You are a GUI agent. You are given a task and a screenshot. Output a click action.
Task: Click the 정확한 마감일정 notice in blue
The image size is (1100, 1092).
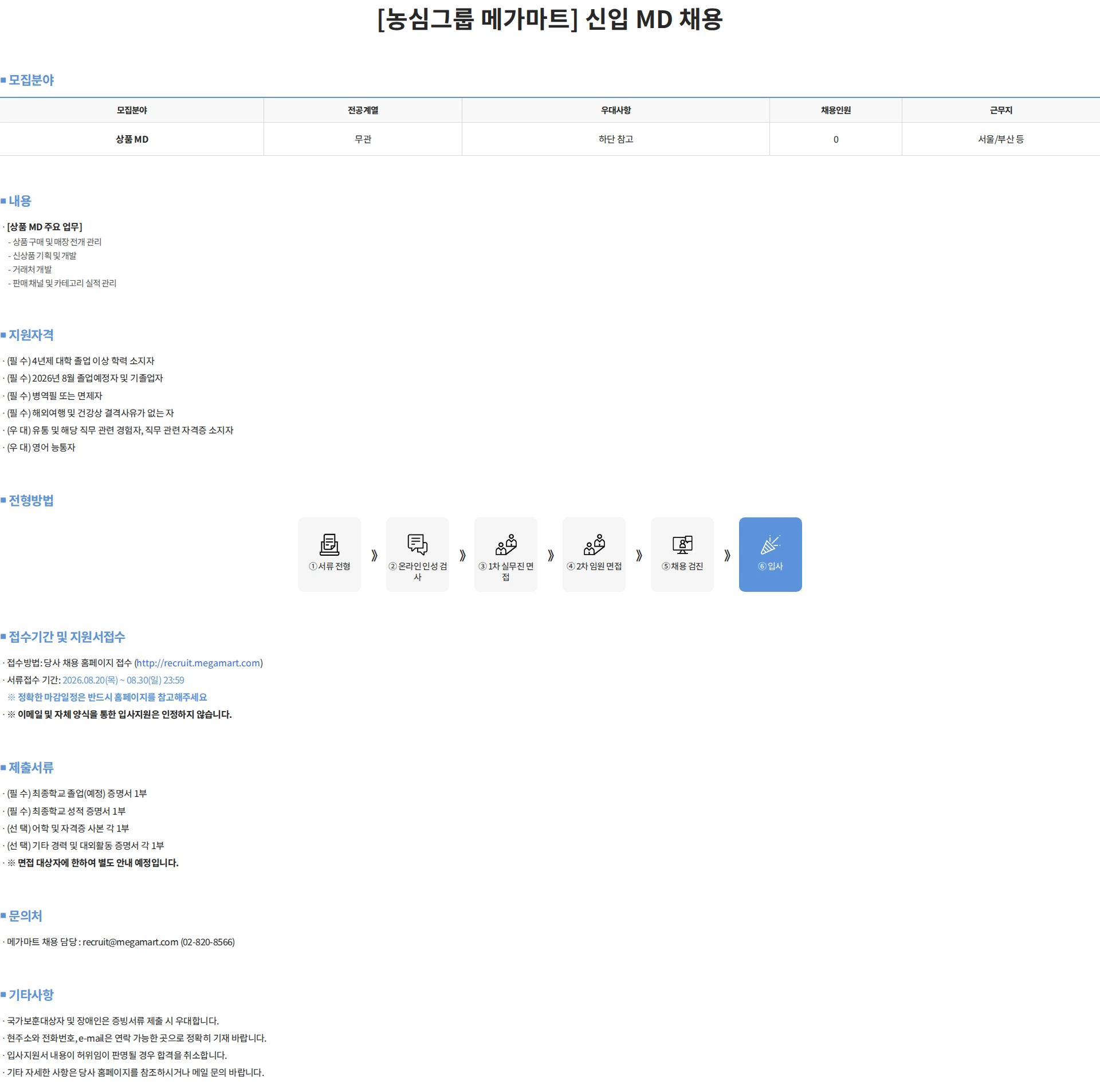(x=107, y=697)
